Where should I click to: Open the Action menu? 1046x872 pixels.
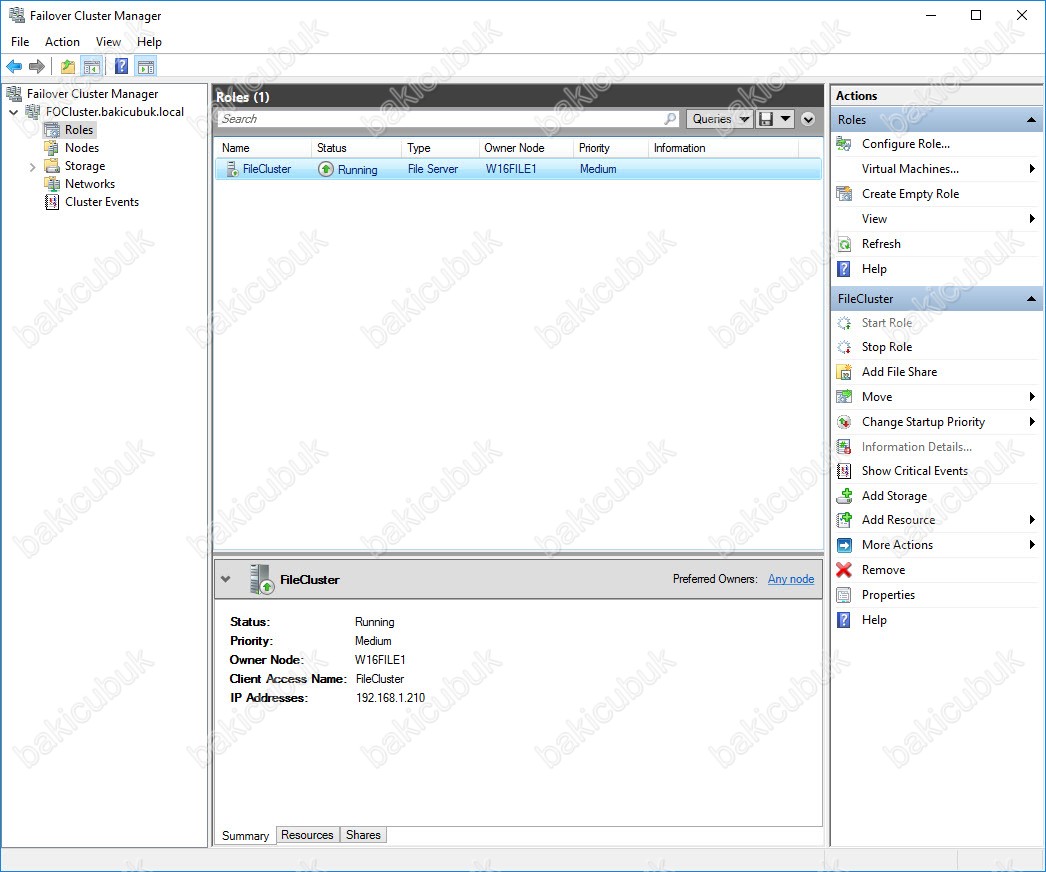pos(62,41)
